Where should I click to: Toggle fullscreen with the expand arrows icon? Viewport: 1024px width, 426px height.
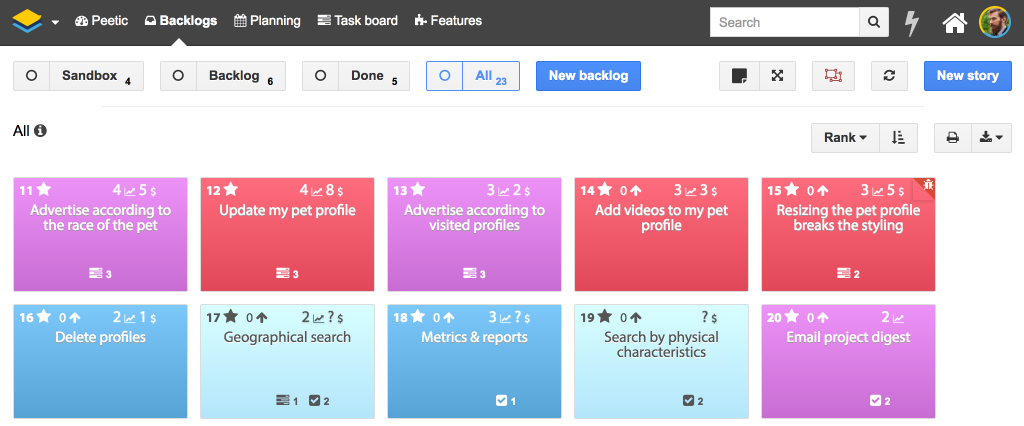(778, 76)
